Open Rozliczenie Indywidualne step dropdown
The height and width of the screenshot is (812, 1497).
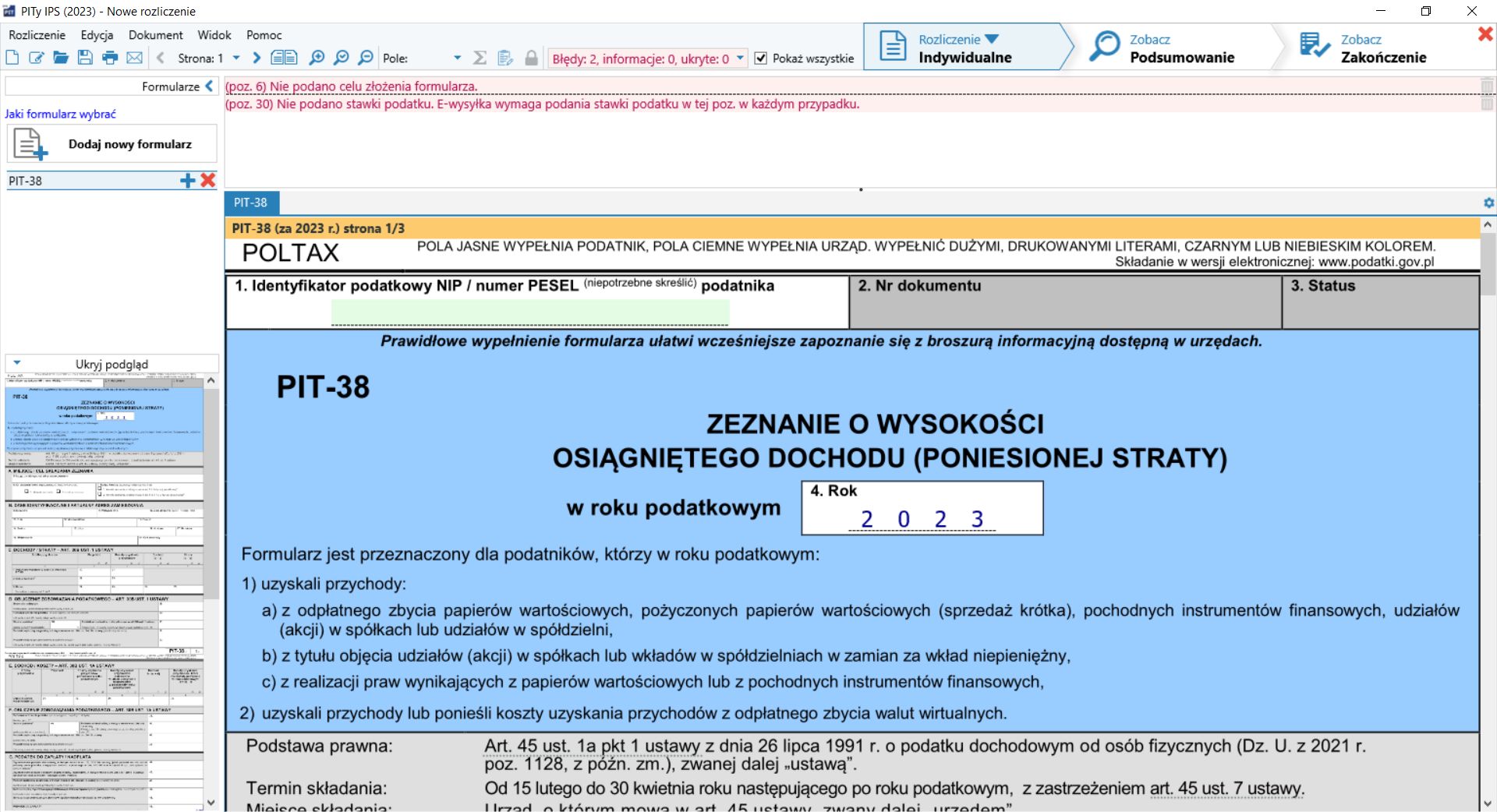pos(992,39)
